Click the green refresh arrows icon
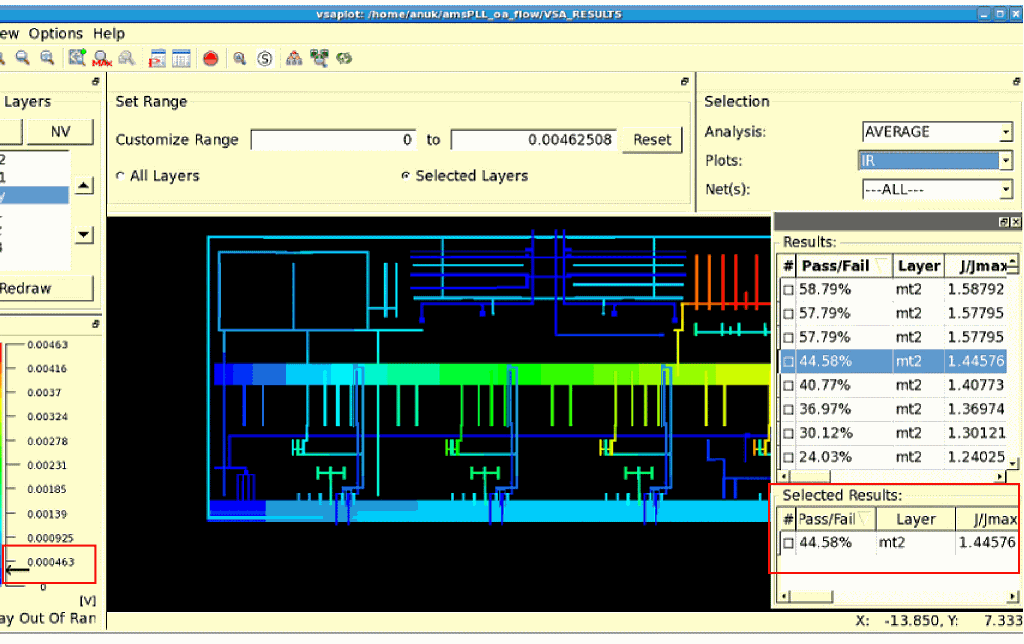1024x644 pixels. [344, 59]
